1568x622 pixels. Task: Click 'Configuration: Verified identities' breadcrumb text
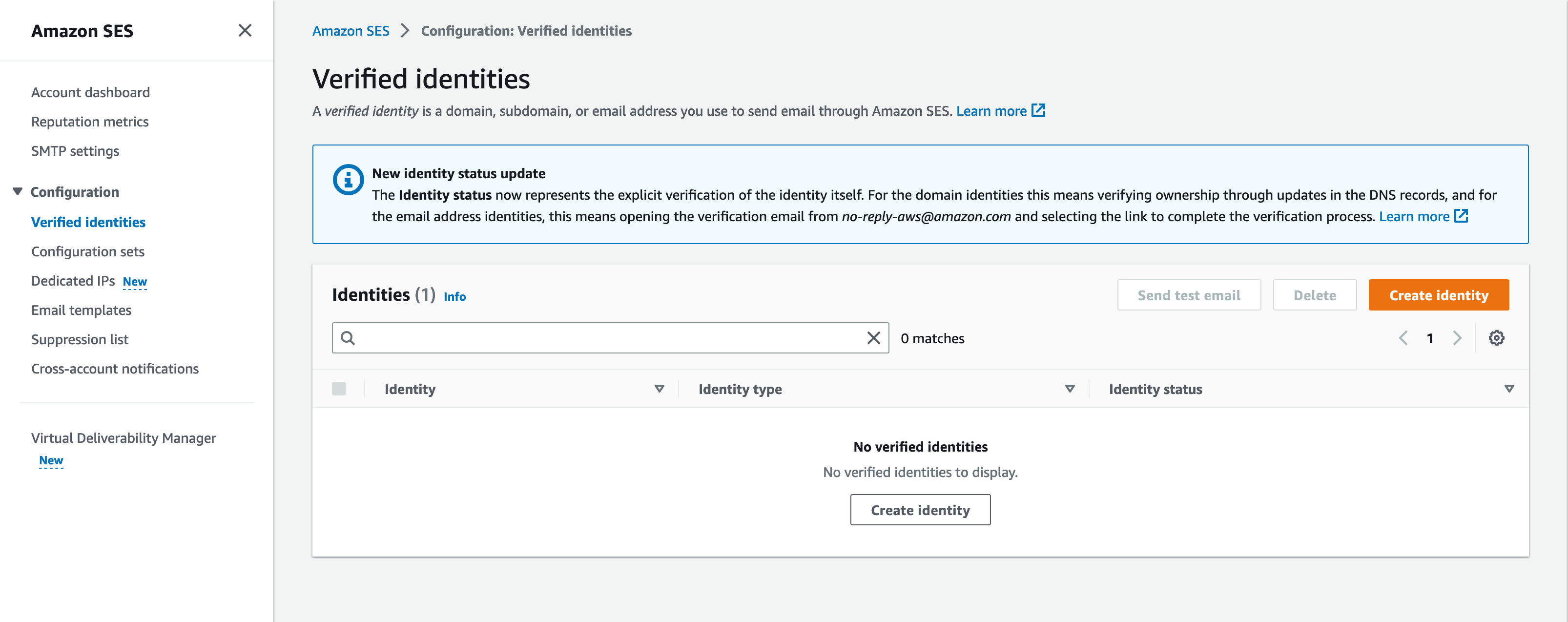pyautogui.click(x=526, y=30)
